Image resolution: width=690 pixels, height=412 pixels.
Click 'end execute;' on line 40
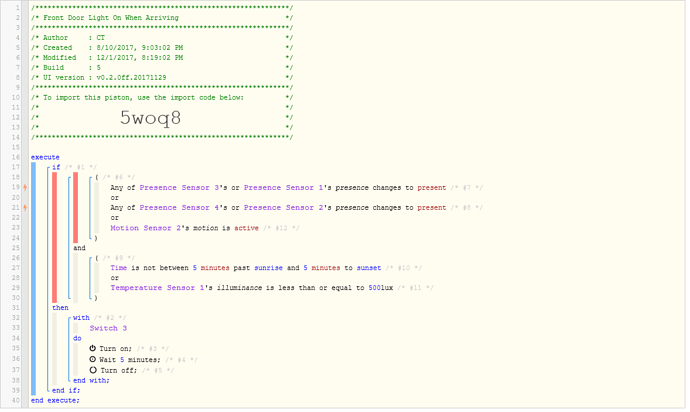click(55, 401)
